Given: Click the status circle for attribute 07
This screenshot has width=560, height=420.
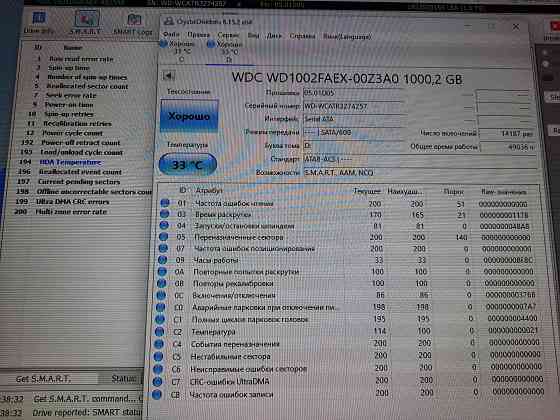Looking at the screenshot, I should [x=163, y=248].
